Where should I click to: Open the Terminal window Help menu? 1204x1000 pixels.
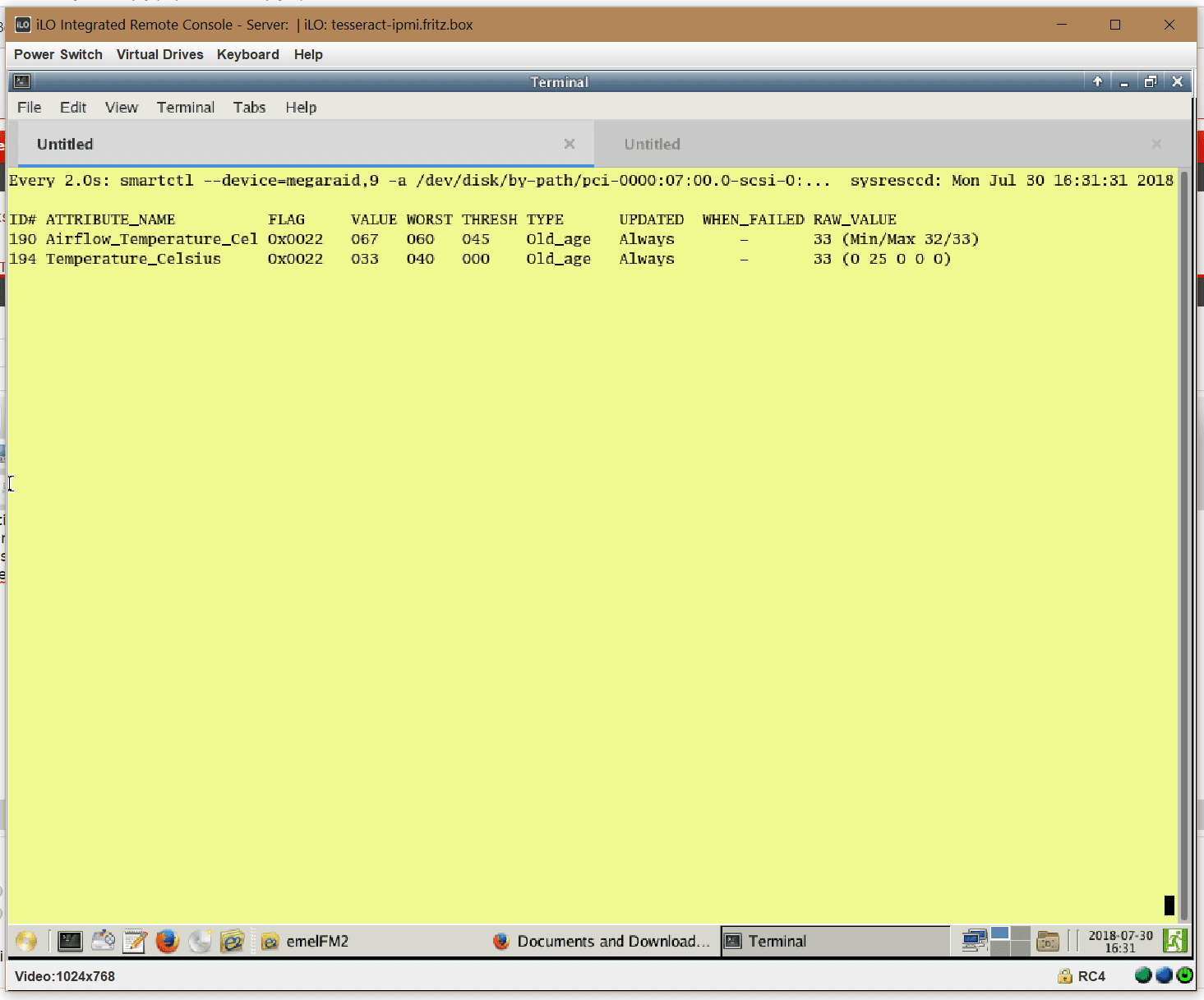[301, 108]
